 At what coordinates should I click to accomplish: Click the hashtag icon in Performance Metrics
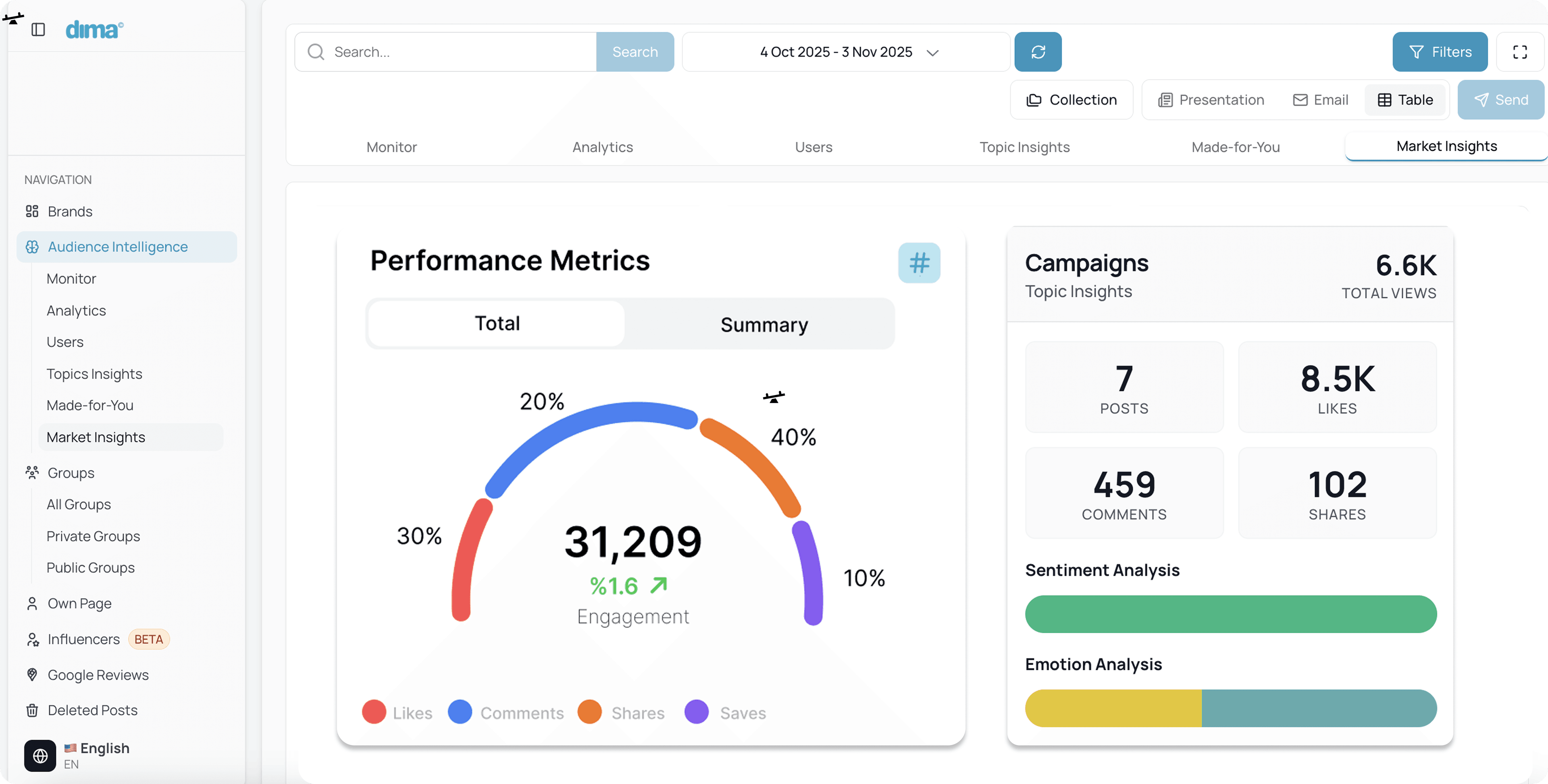[919, 262]
